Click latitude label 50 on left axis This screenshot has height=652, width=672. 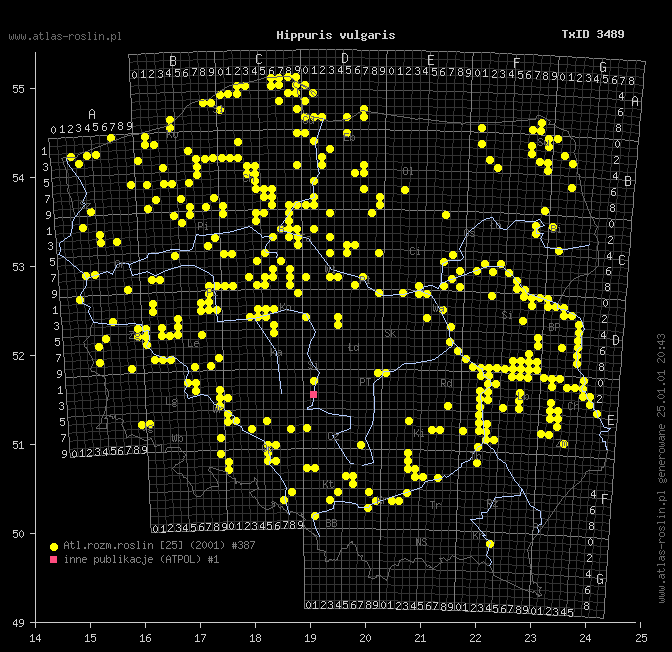[18, 534]
